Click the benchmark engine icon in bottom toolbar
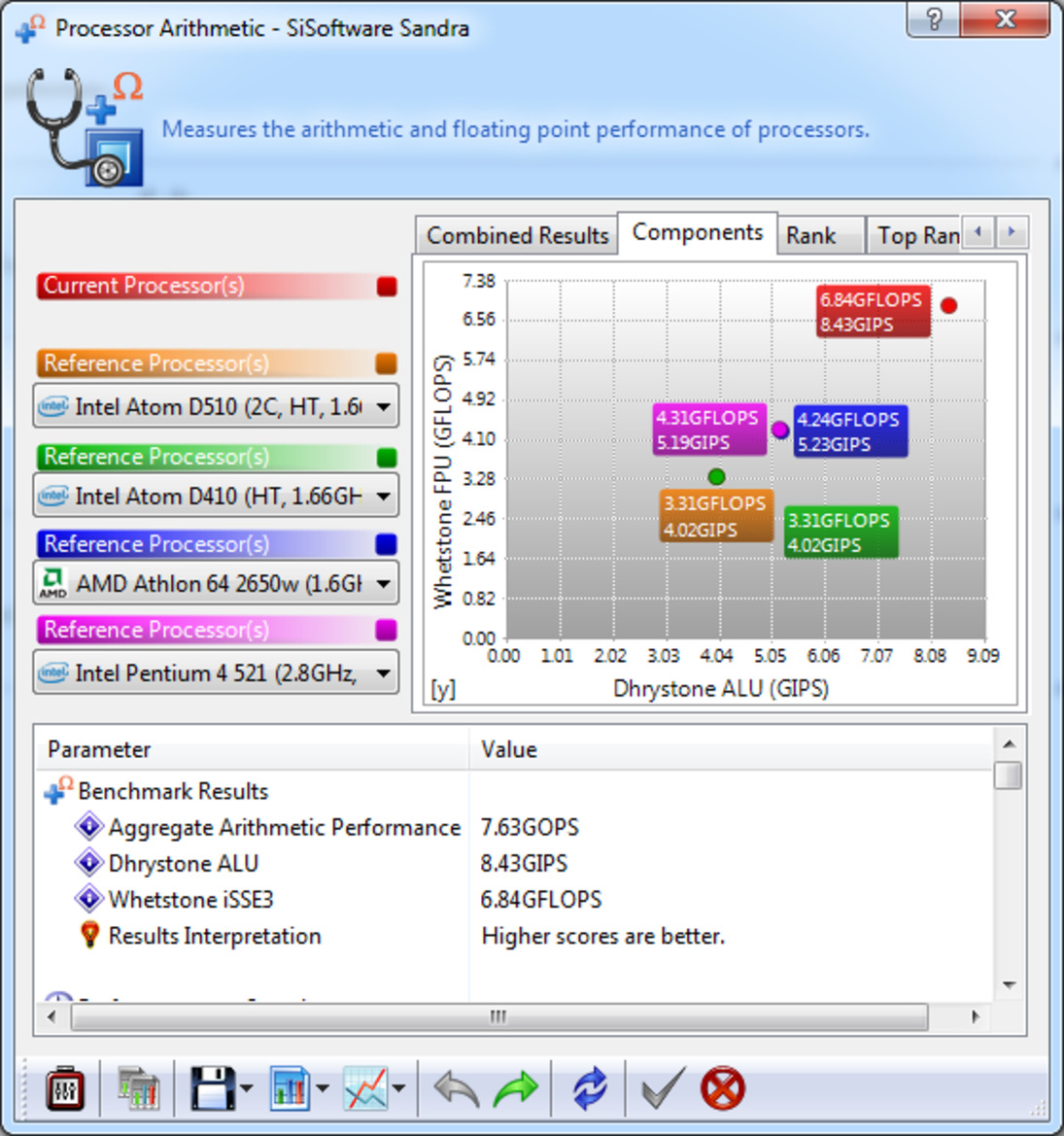 coord(65,1088)
